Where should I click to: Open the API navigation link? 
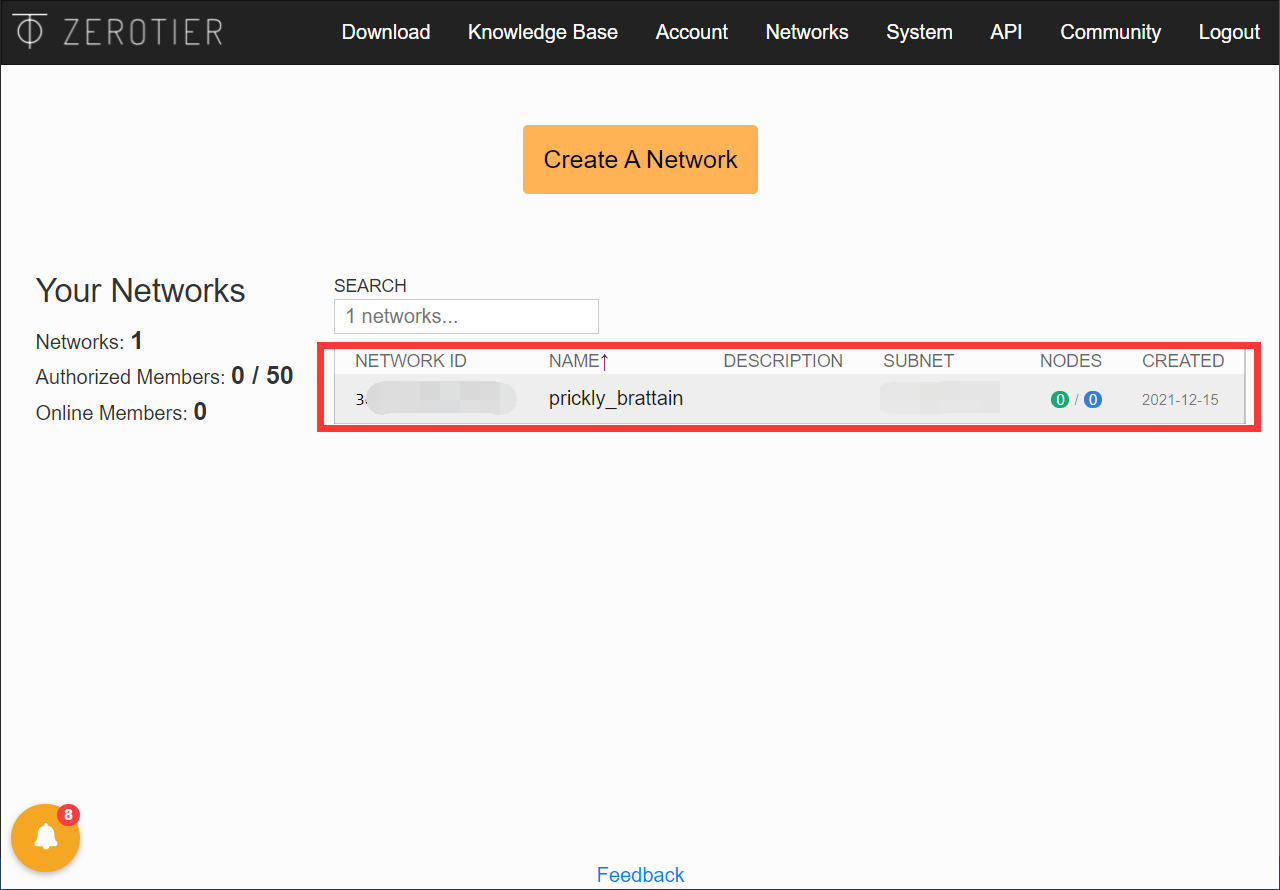[1006, 32]
